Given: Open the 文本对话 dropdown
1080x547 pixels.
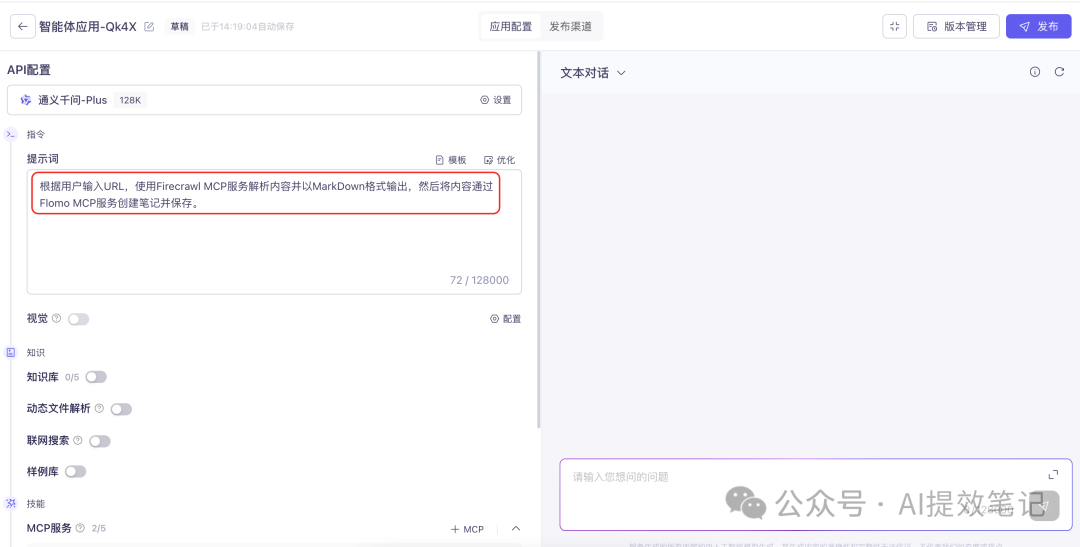Looking at the screenshot, I should pyautogui.click(x=593, y=72).
